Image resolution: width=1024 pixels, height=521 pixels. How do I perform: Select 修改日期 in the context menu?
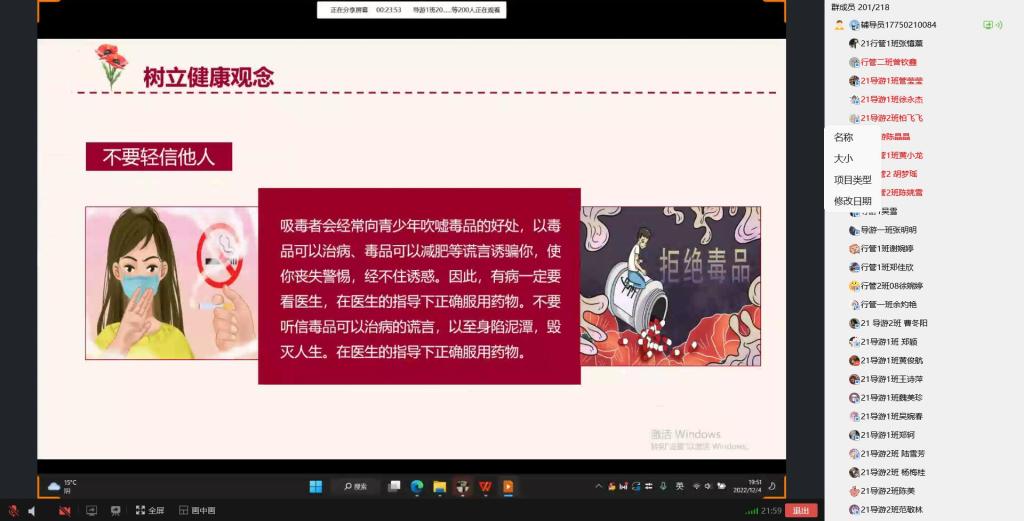(x=852, y=201)
